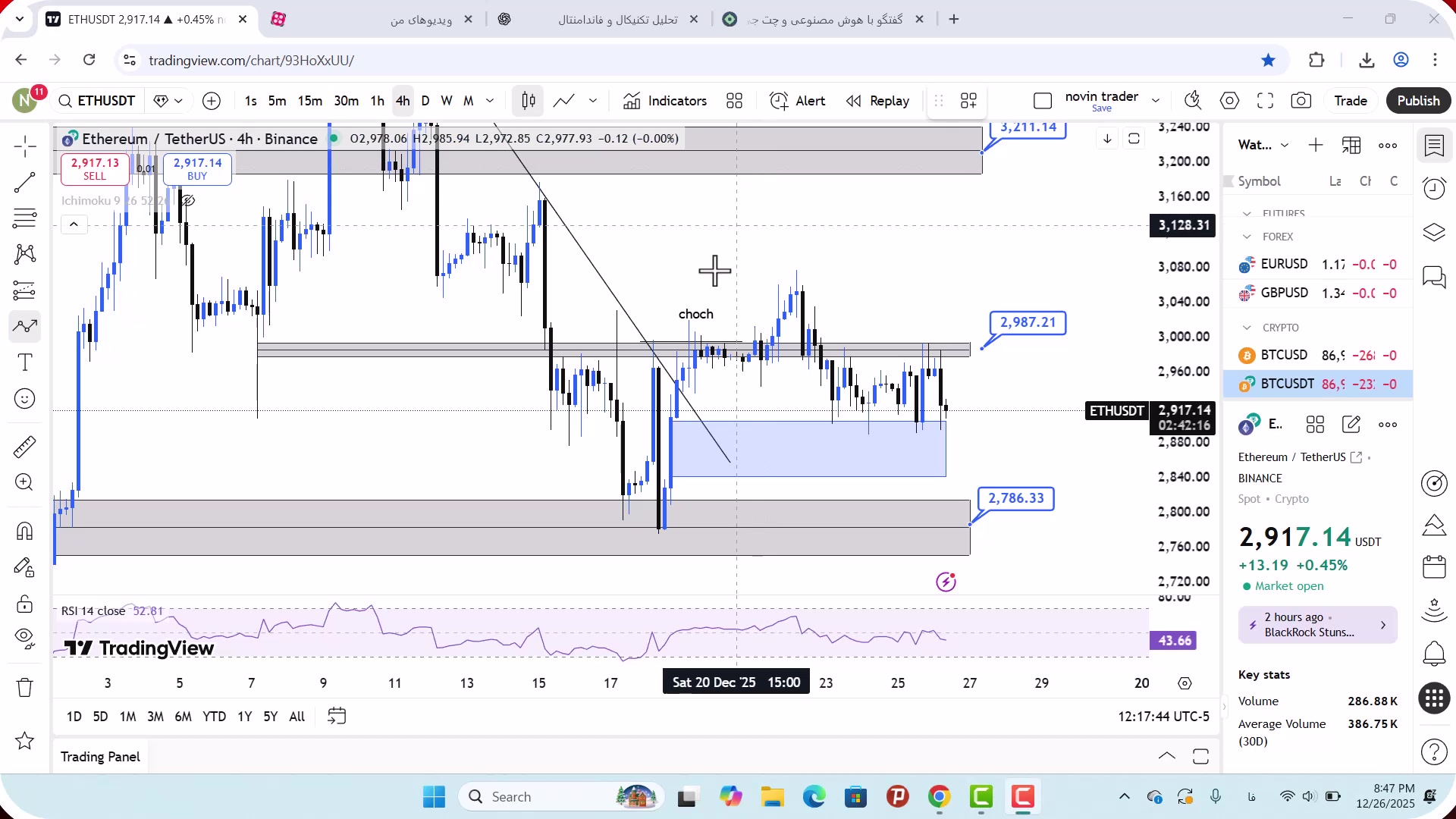Collapse the CRYPTO watchlist section
This screenshot has width=1456, height=819.
coord(1247,328)
